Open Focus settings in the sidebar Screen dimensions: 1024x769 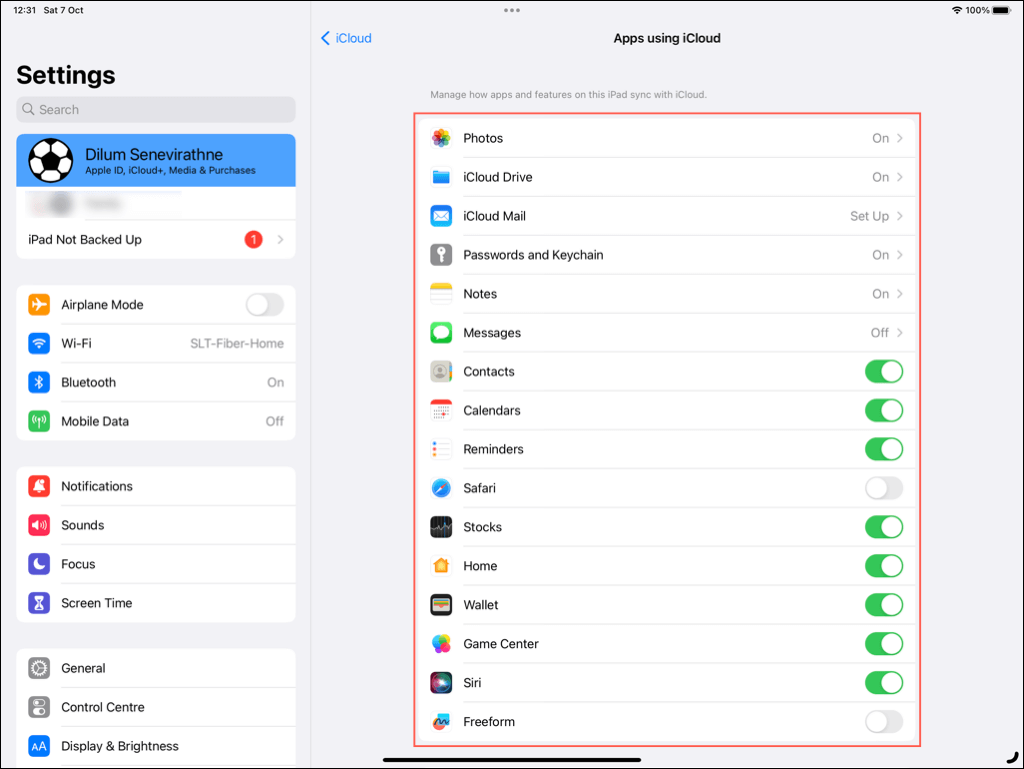pos(156,564)
